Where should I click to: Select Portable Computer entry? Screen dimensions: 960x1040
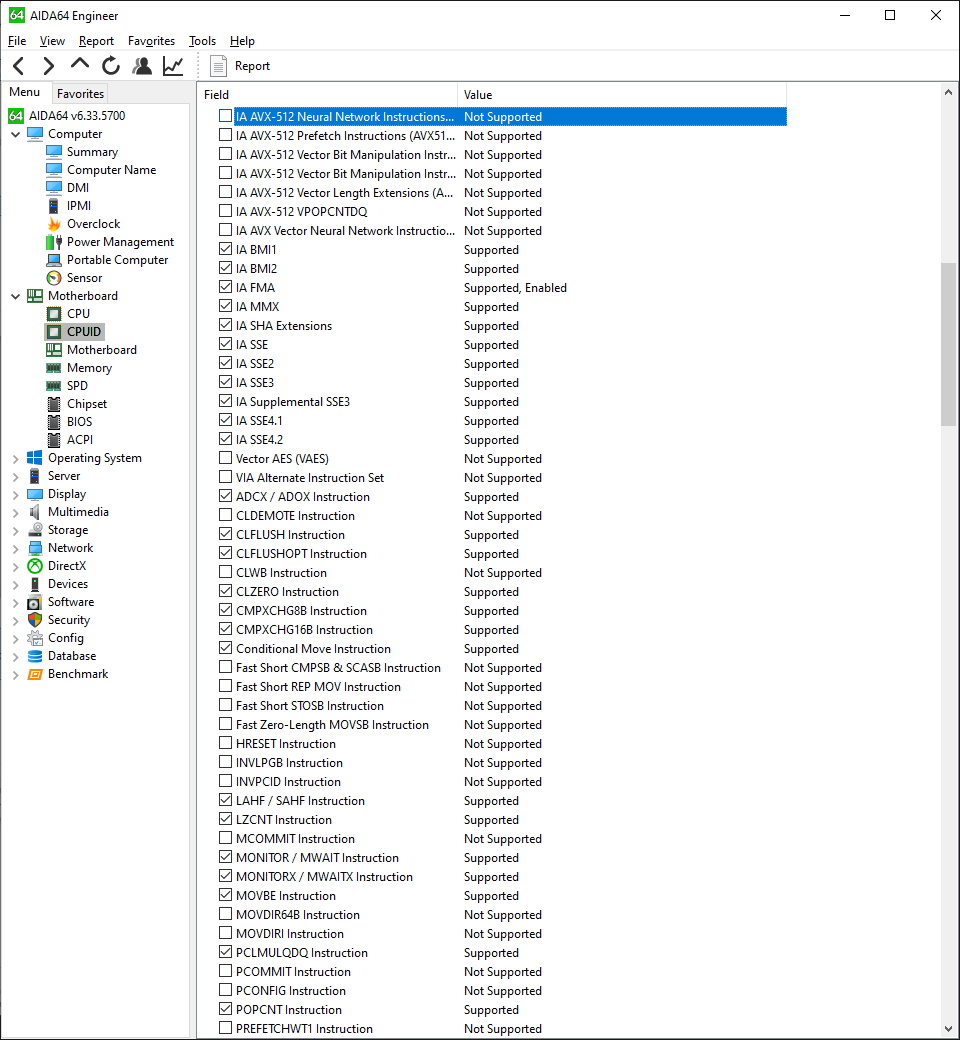tap(117, 259)
